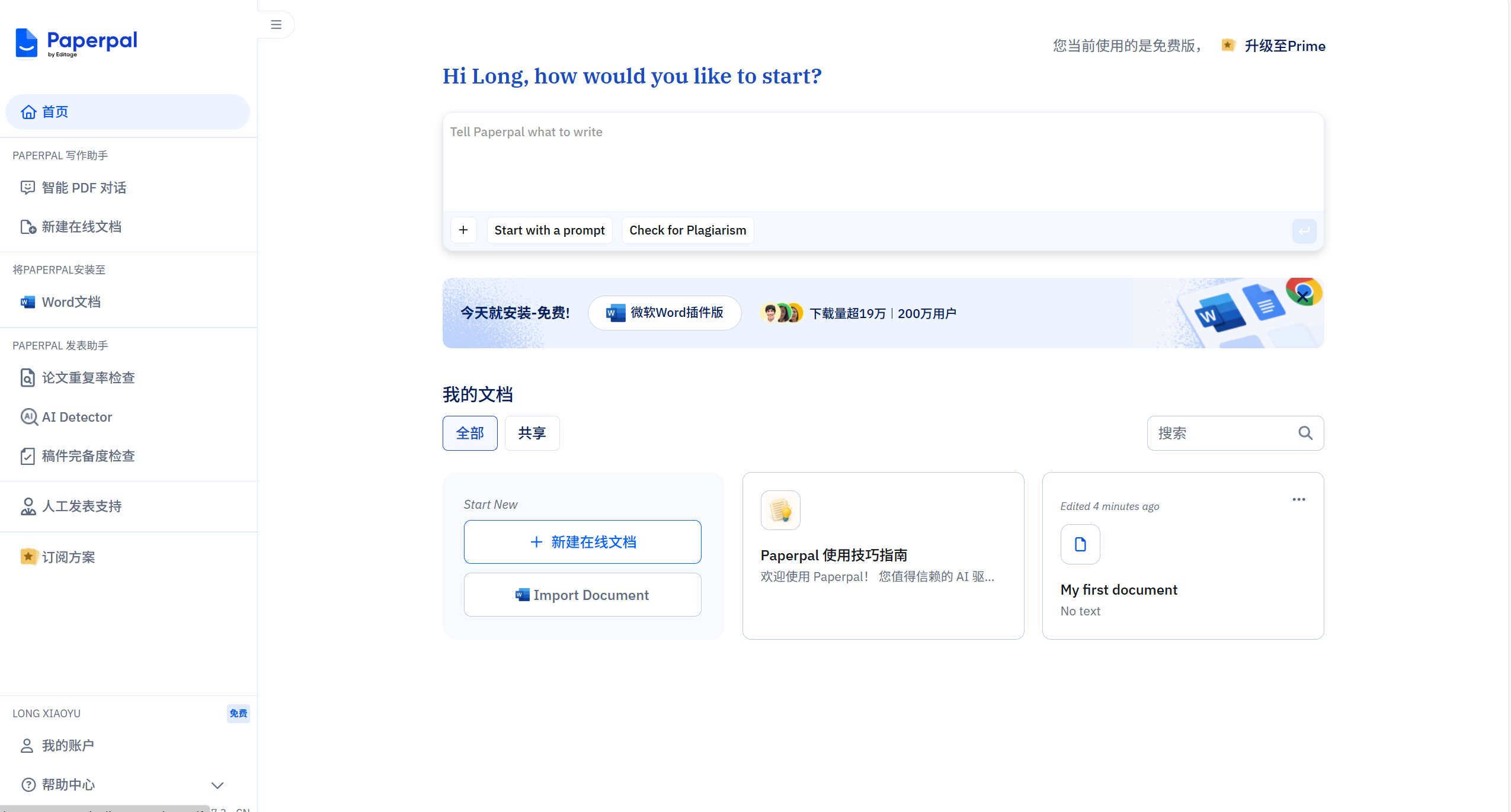Click Check for Plagiarism button

tap(687, 230)
